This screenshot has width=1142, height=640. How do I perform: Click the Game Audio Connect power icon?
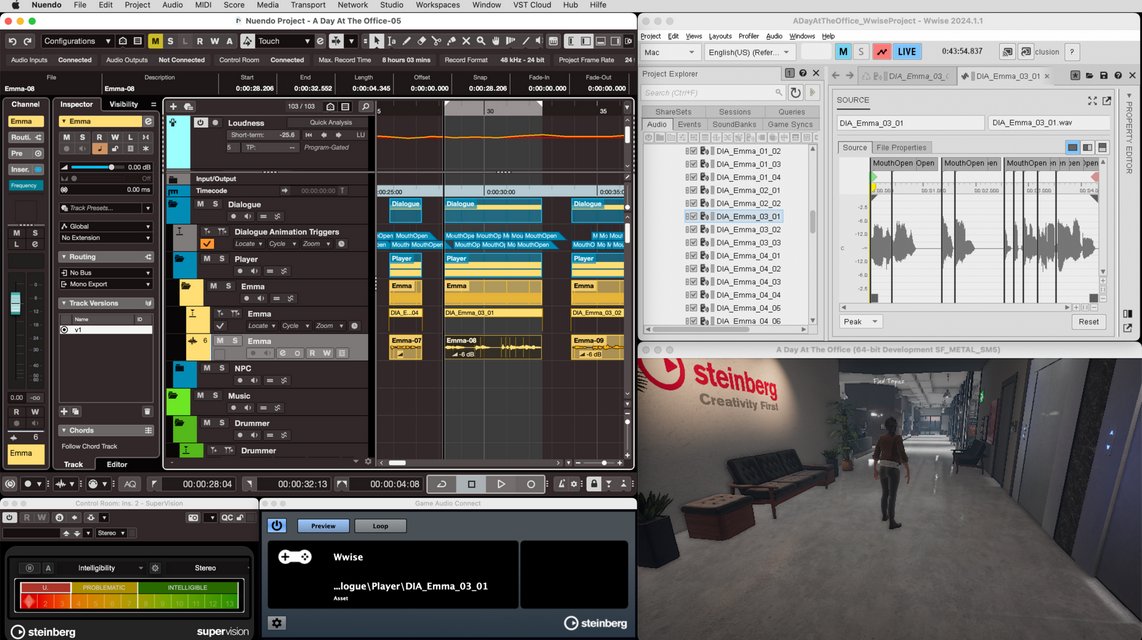point(277,525)
